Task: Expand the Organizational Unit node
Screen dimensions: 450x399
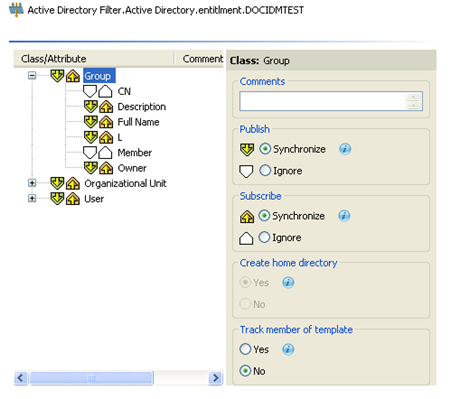Action: click(x=32, y=183)
